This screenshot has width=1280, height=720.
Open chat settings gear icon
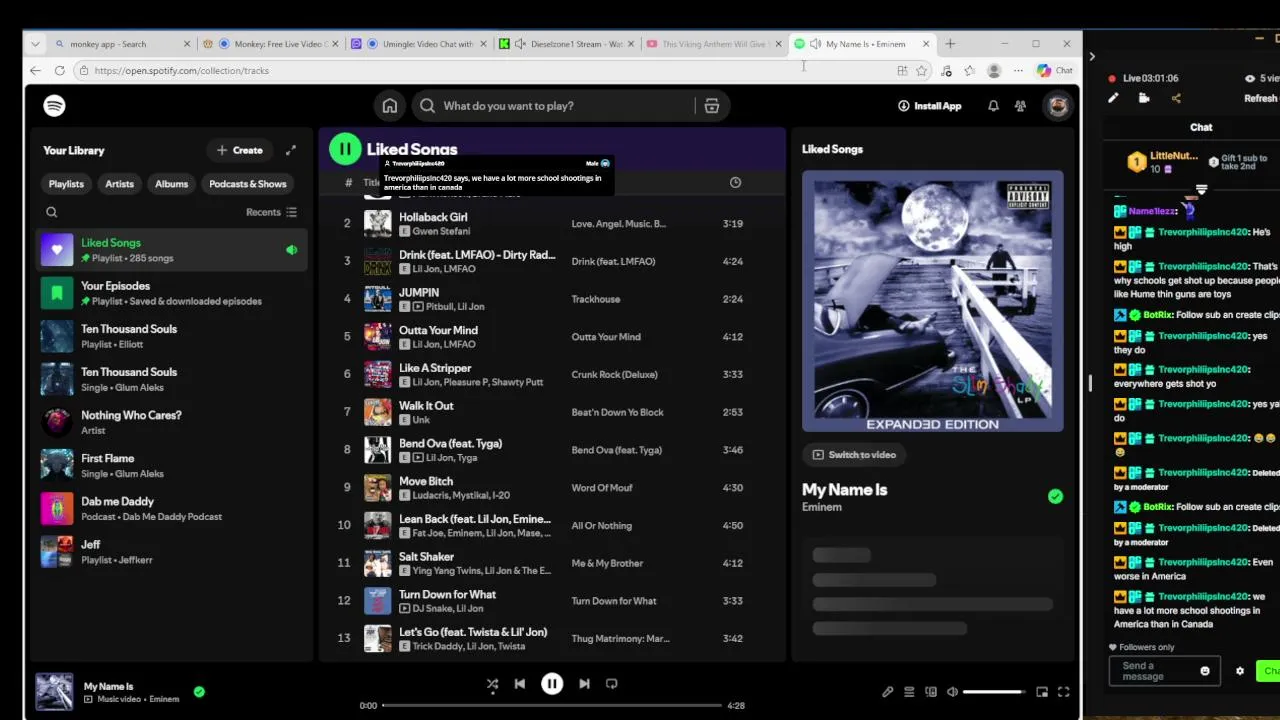pyautogui.click(x=1240, y=671)
